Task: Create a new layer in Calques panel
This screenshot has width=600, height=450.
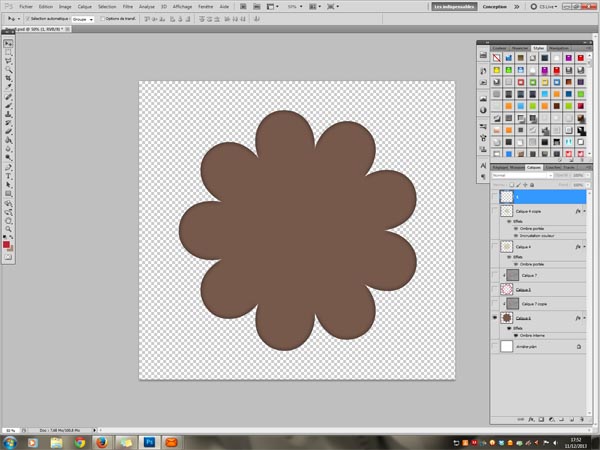Action: [572, 419]
